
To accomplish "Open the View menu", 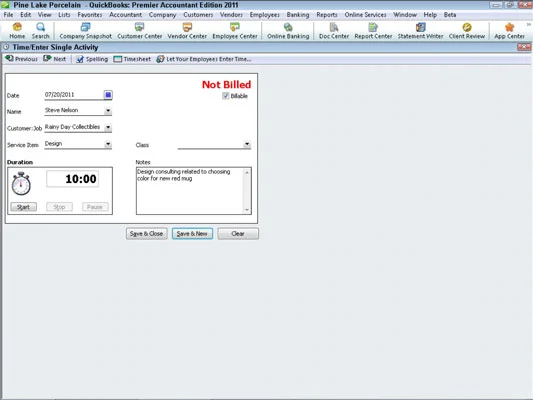I will pos(45,15).
